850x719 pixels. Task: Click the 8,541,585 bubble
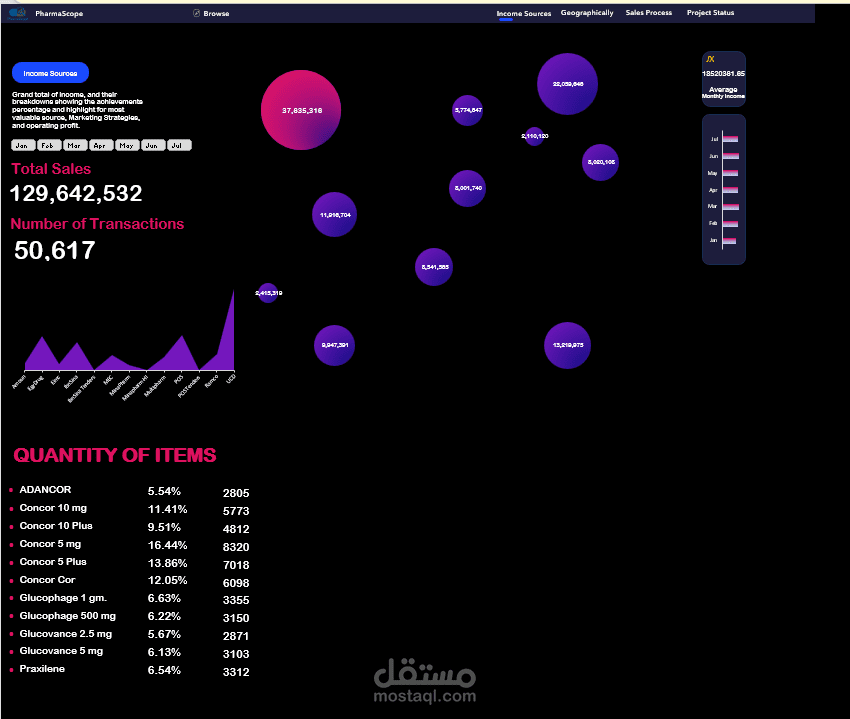(x=434, y=267)
